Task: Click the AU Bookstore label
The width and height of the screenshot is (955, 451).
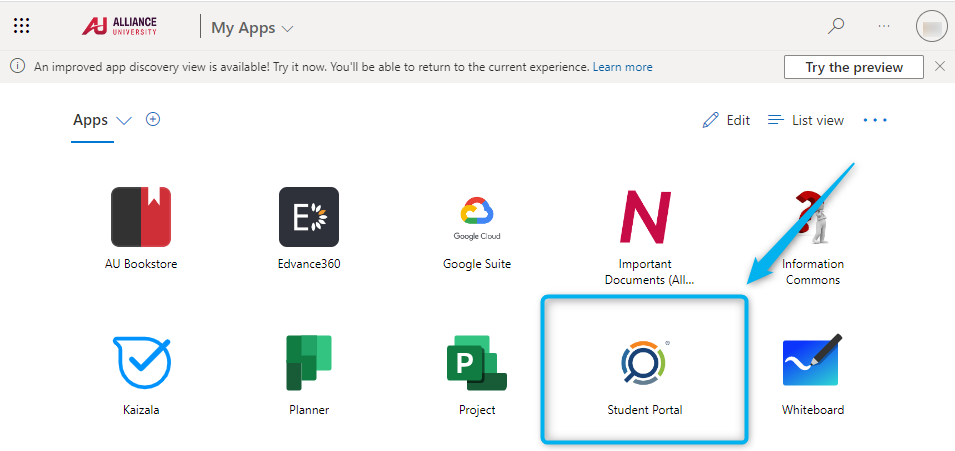Action: coord(141,265)
